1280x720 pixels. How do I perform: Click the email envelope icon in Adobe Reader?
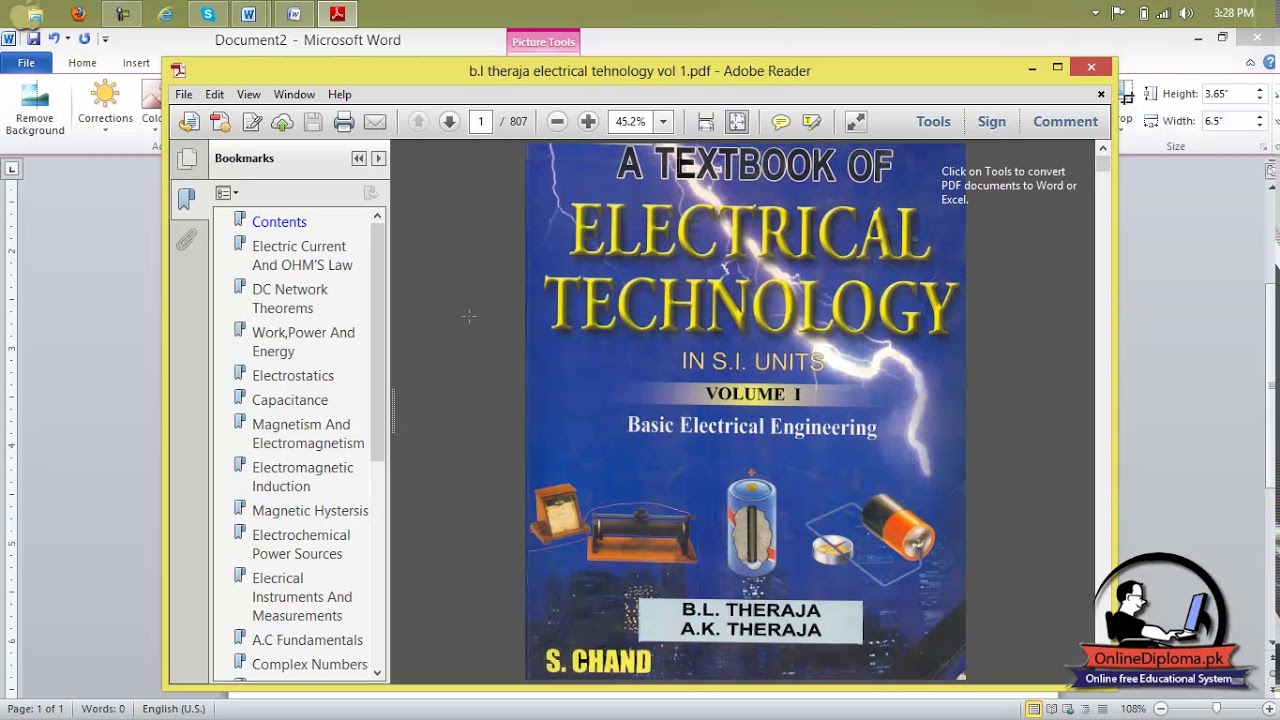375,122
